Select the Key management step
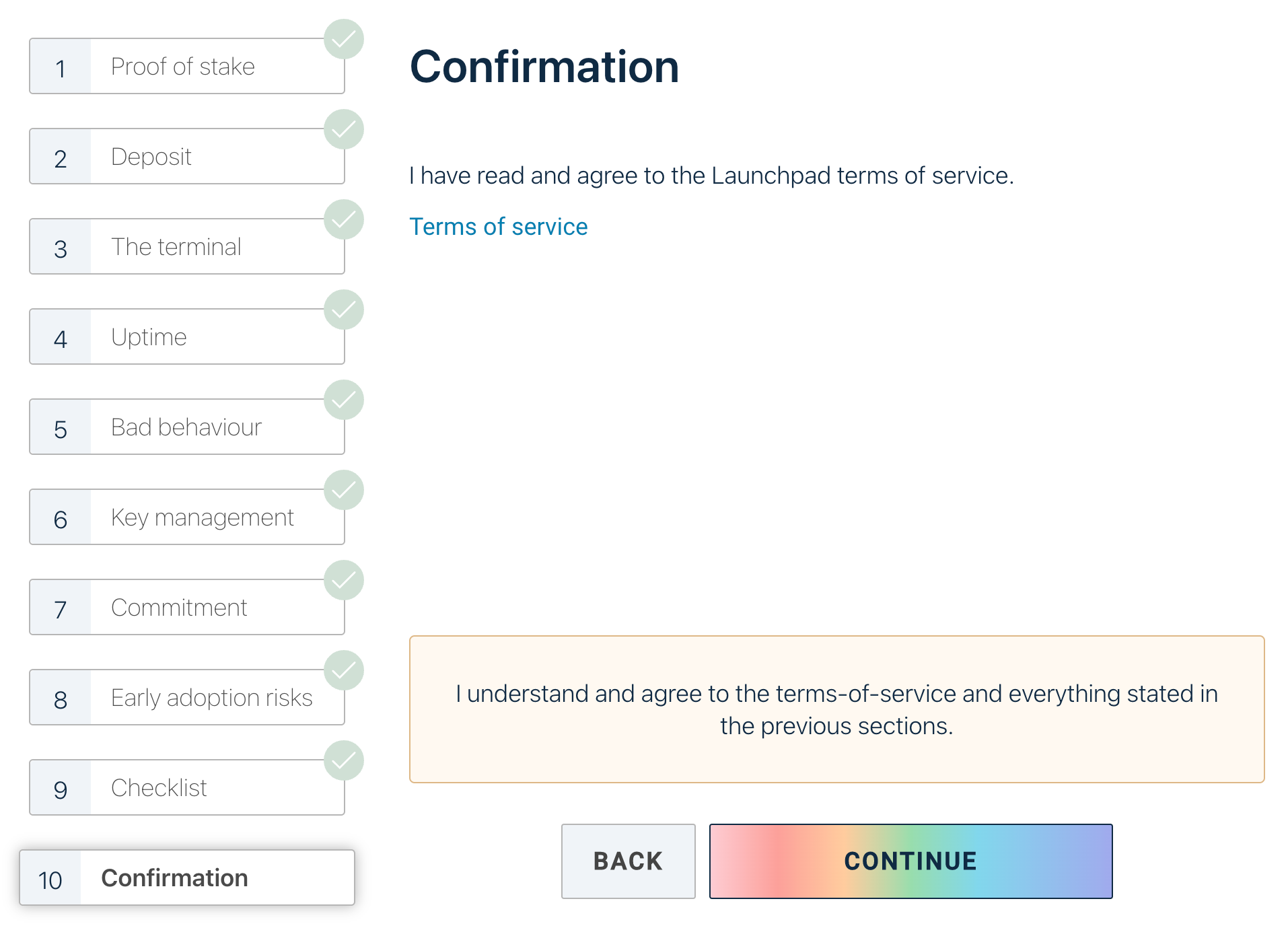The height and width of the screenshot is (930, 1288). coord(187,517)
